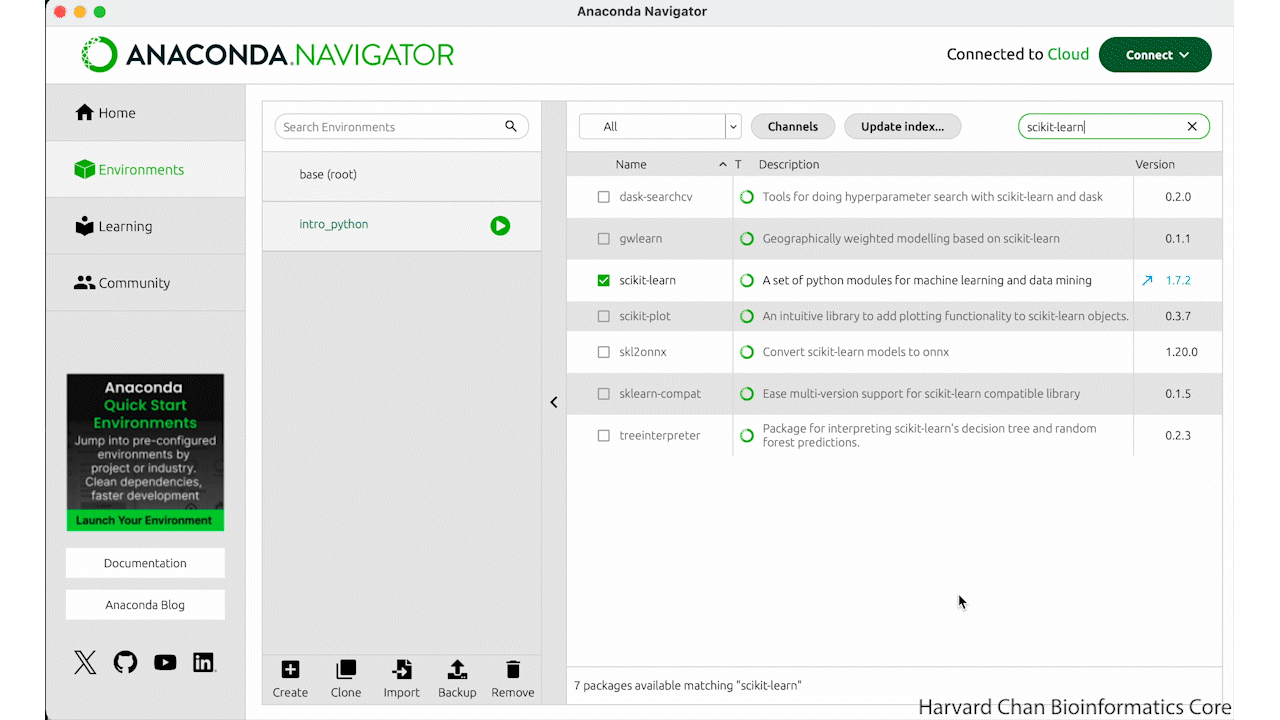Click the Import environment icon

[402, 670]
